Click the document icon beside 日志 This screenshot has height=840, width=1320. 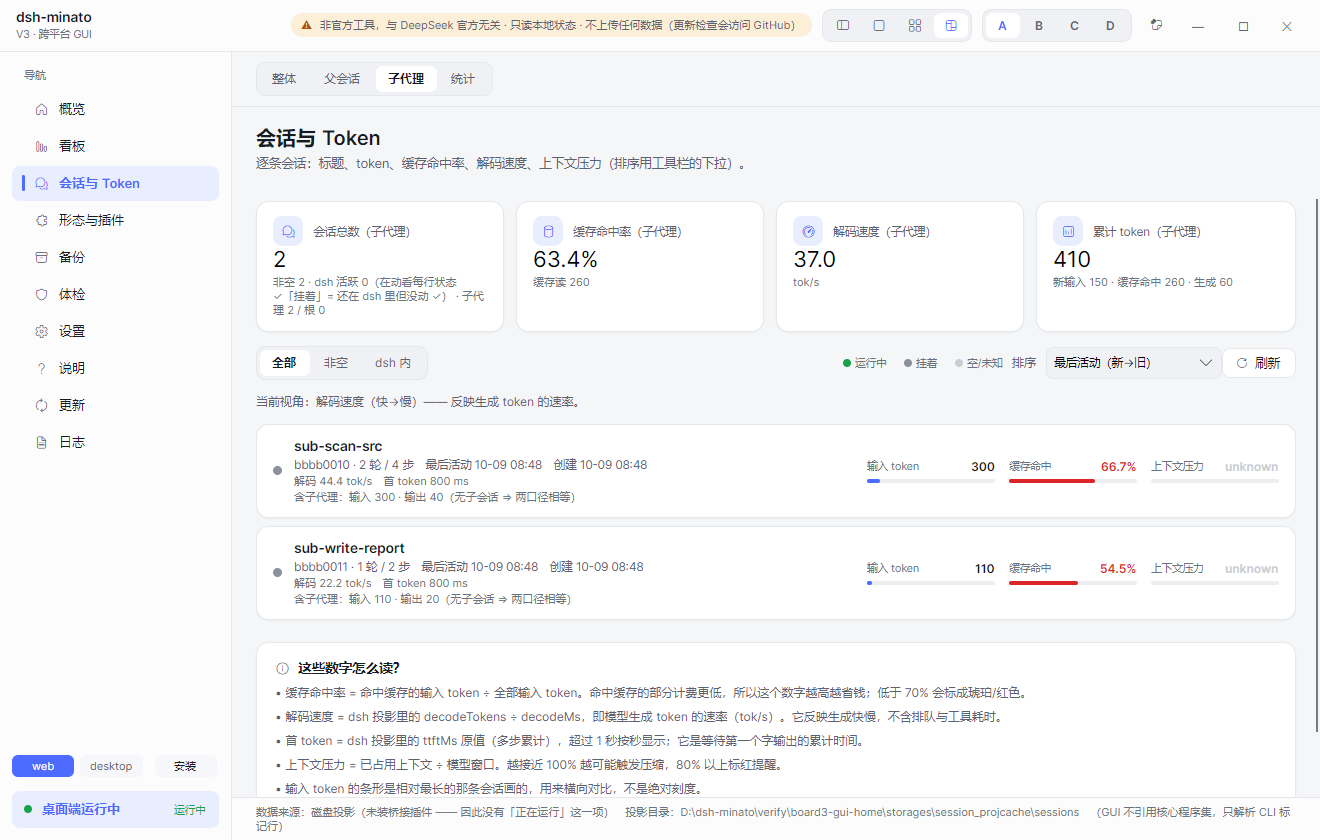(x=41, y=442)
